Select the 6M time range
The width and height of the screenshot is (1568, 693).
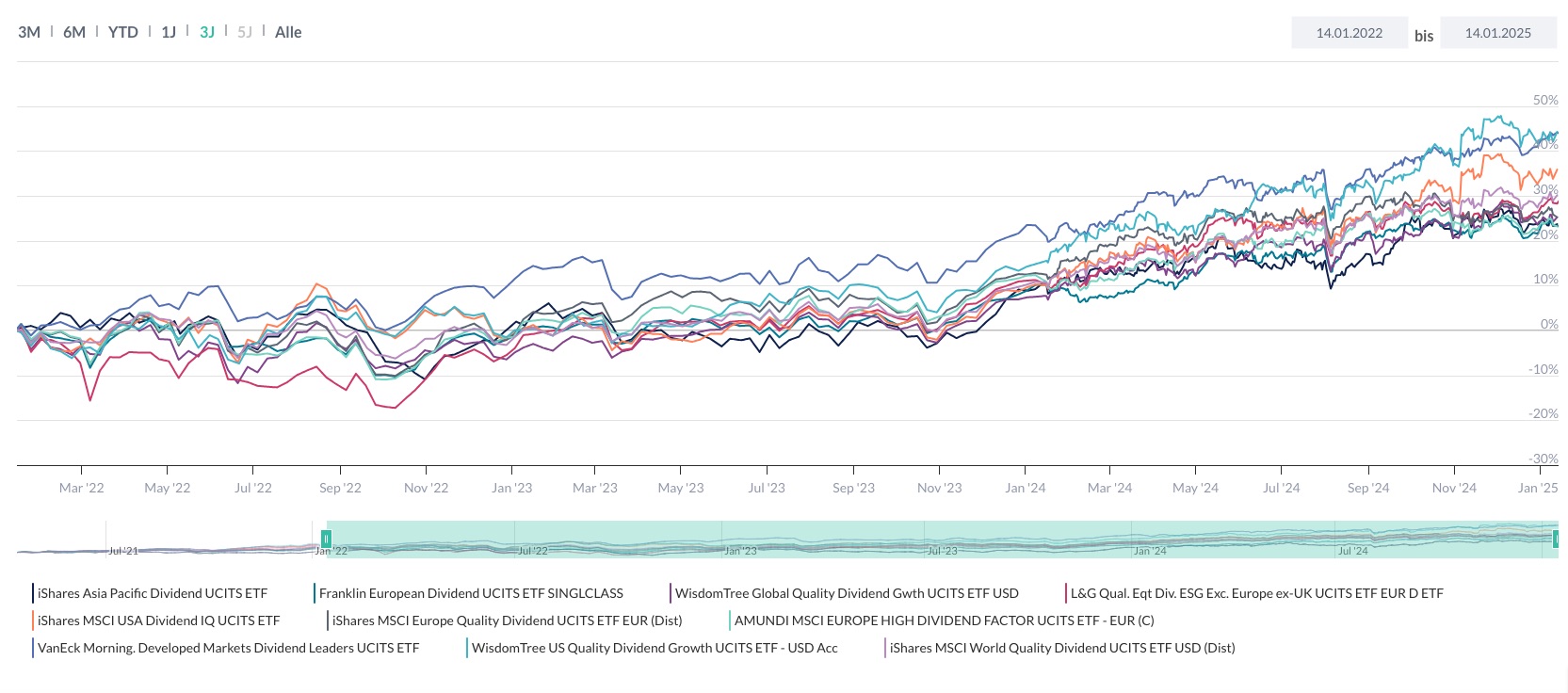coord(73,31)
